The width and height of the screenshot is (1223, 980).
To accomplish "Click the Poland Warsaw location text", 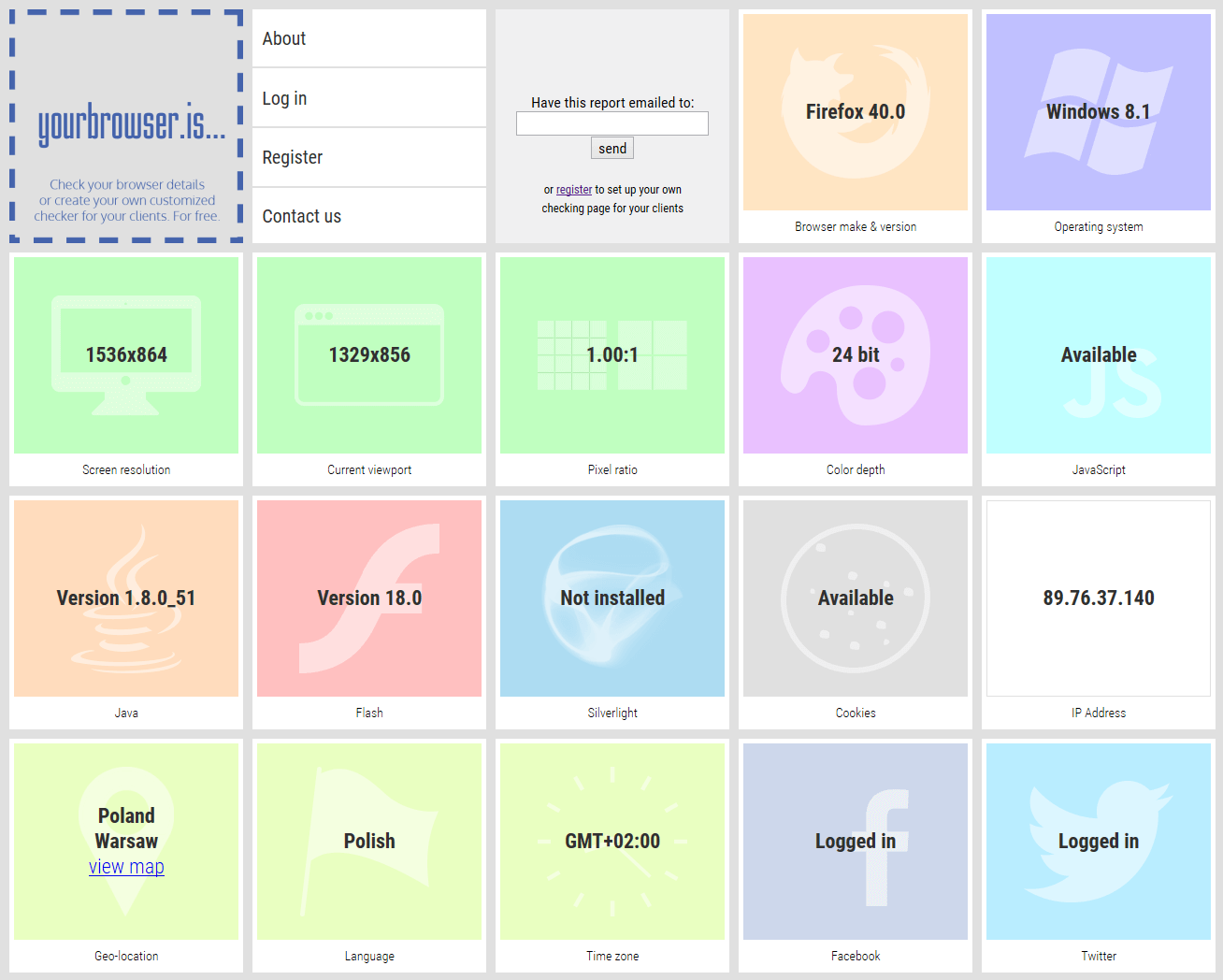I will (x=126, y=829).
